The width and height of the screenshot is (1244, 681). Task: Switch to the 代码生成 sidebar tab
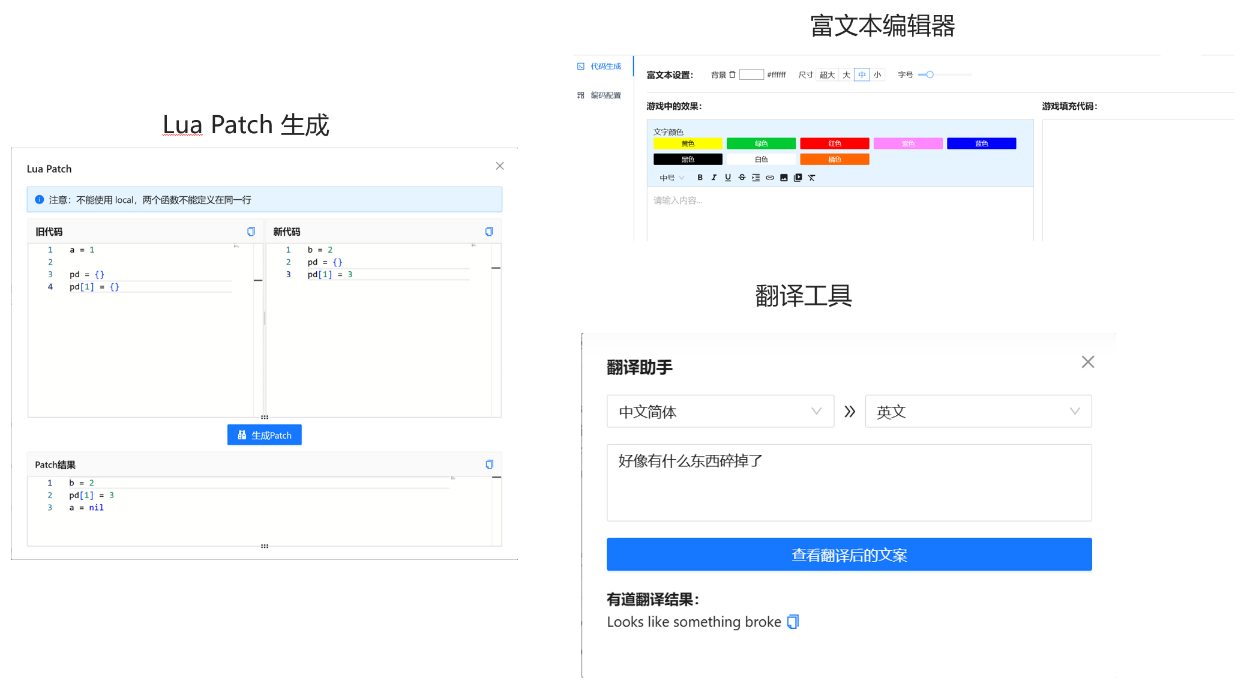pos(605,67)
